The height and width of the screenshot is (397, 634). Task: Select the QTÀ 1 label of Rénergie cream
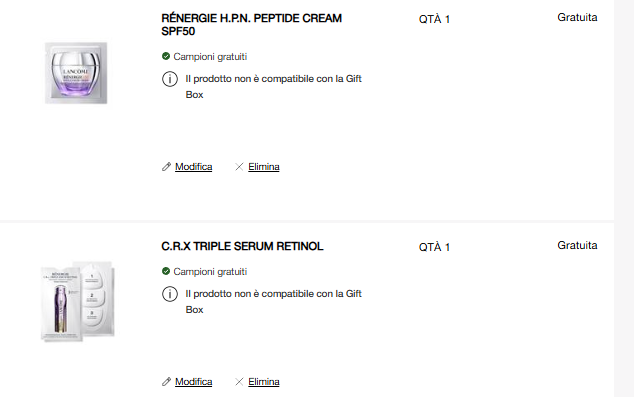click(434, 19)
